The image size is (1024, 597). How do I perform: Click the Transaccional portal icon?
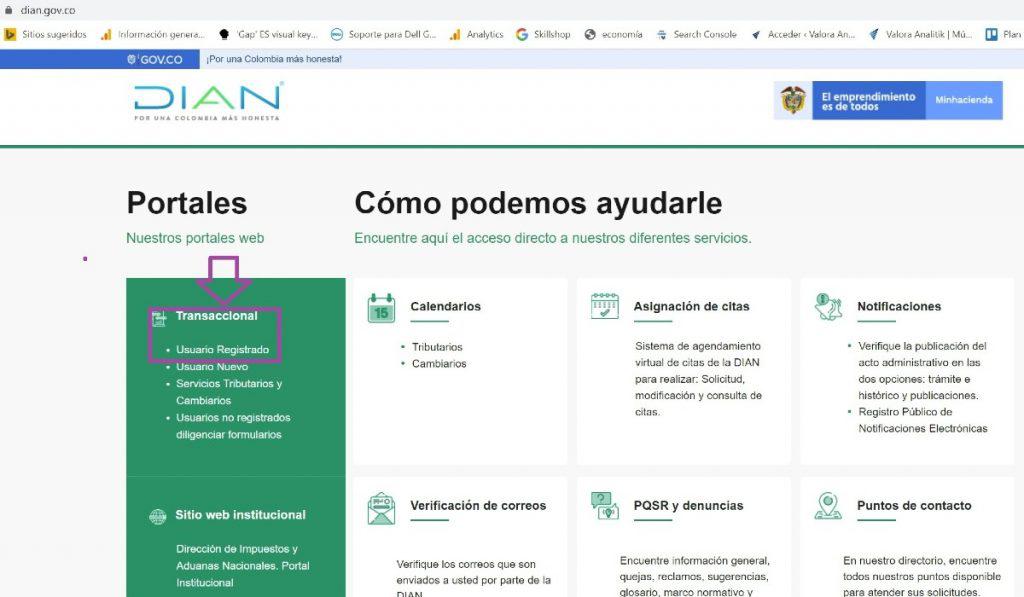tap(158, 318)
